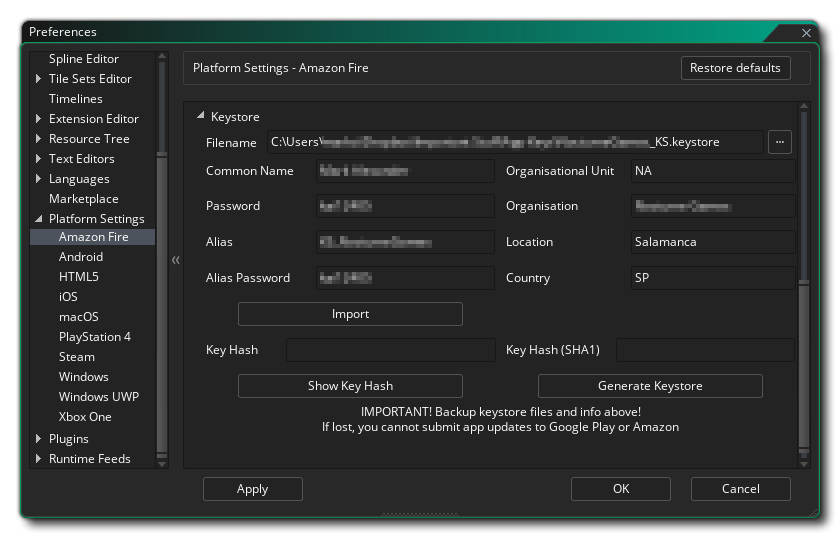The image size is (840, 538).
Task: Expand the Runtime Feeds node
Action: click(x=38, y=459)
